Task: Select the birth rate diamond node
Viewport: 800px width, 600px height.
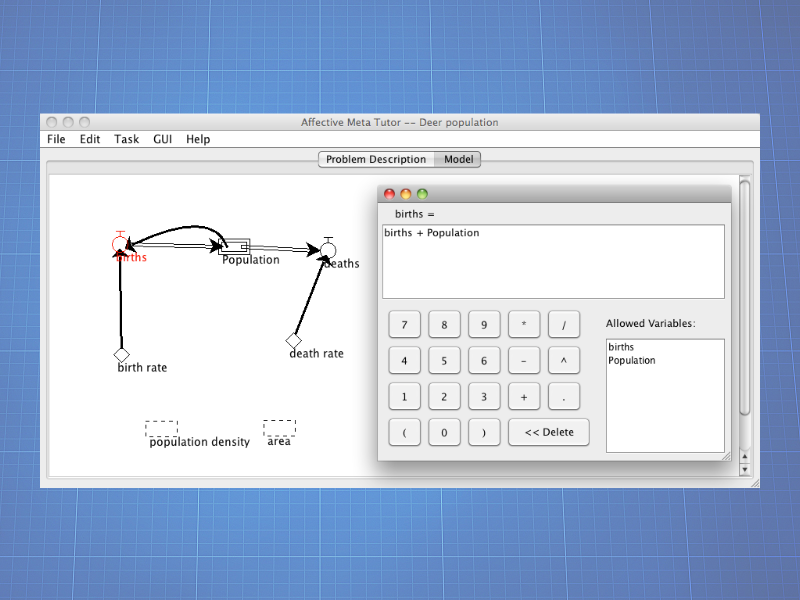Action: tap(121, 355)
